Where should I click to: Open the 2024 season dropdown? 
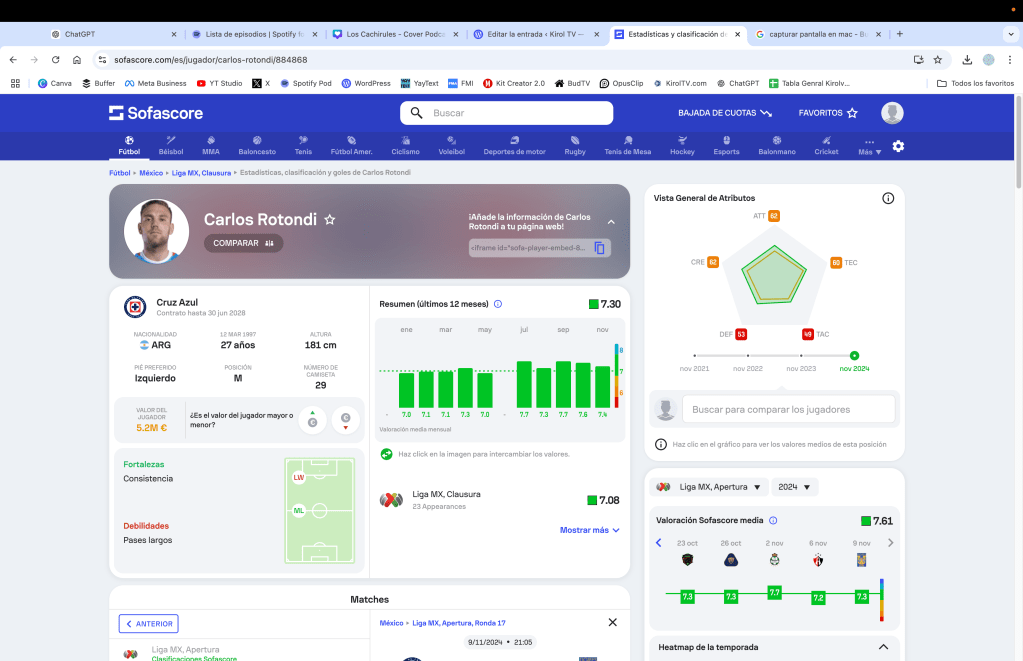[x=795, y=487]
